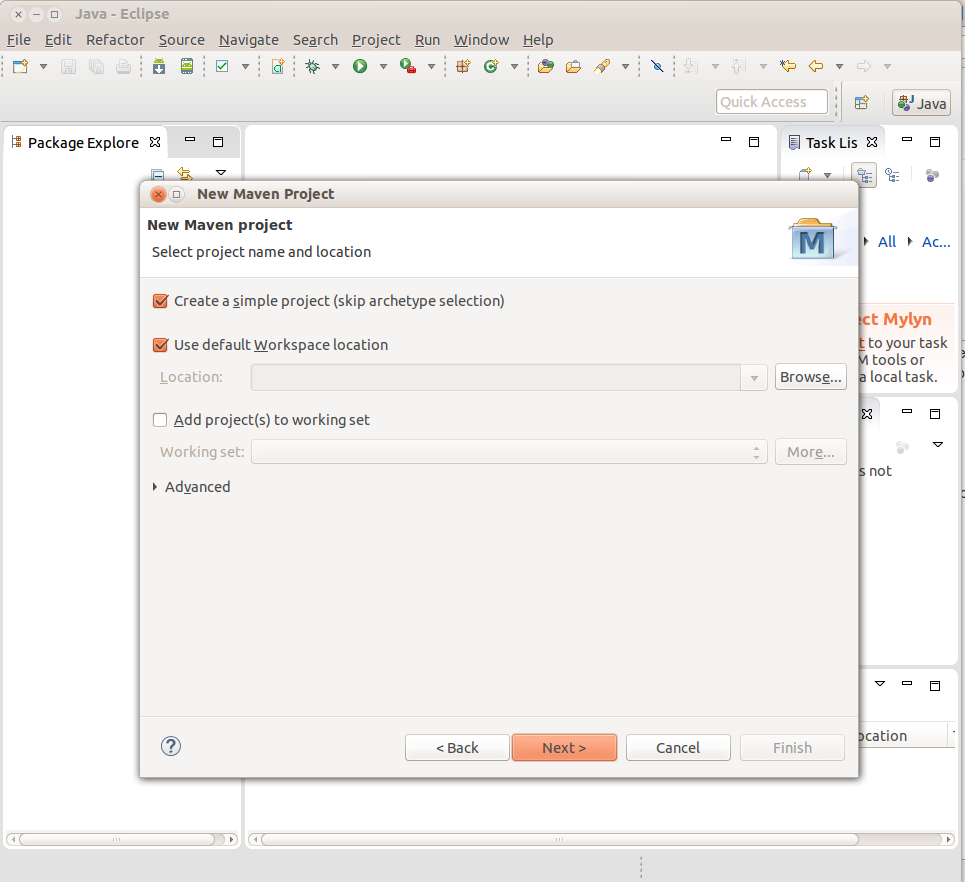
Task: Switch to the Java perspective button
Action: click(919, 101)
